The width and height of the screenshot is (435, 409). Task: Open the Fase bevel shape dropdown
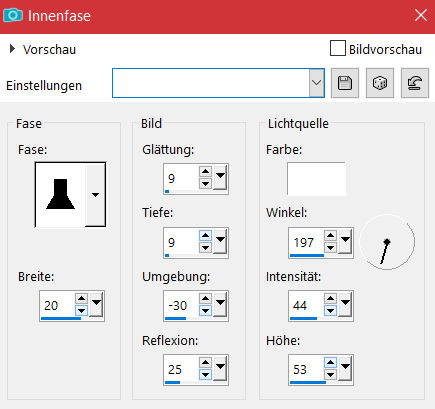pos(95,195)
